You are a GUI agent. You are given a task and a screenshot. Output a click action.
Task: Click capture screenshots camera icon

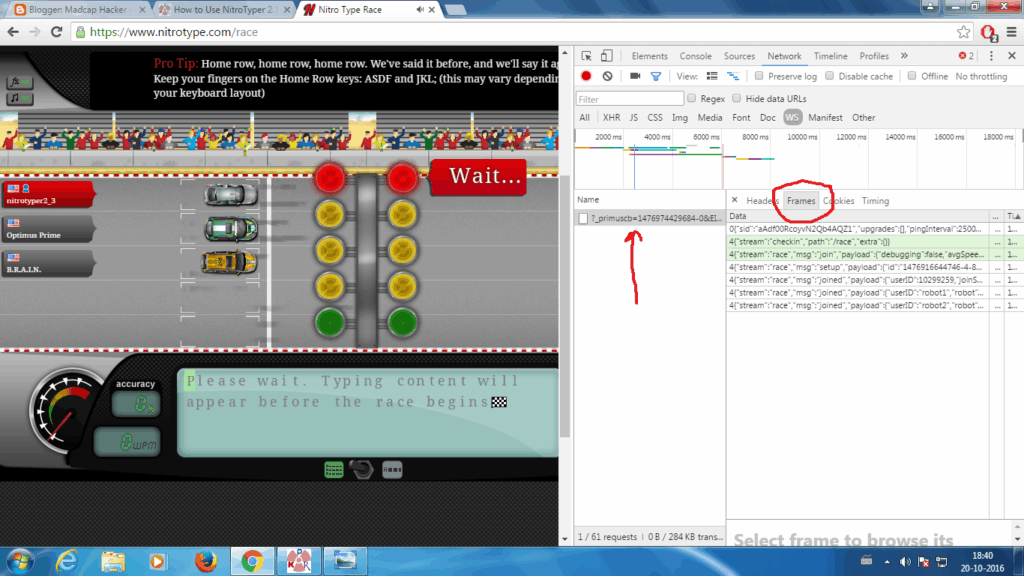coord(635,76)
